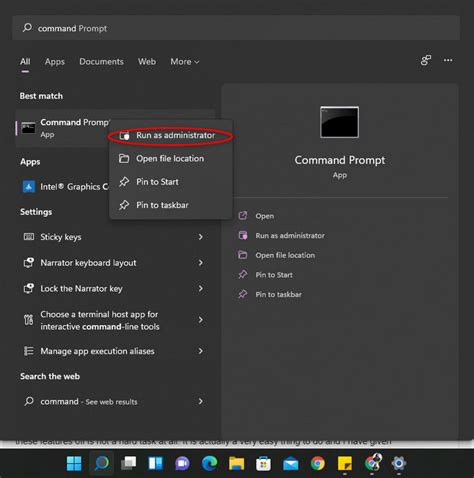Choose Run as administrator in context menu

(171, 135)
